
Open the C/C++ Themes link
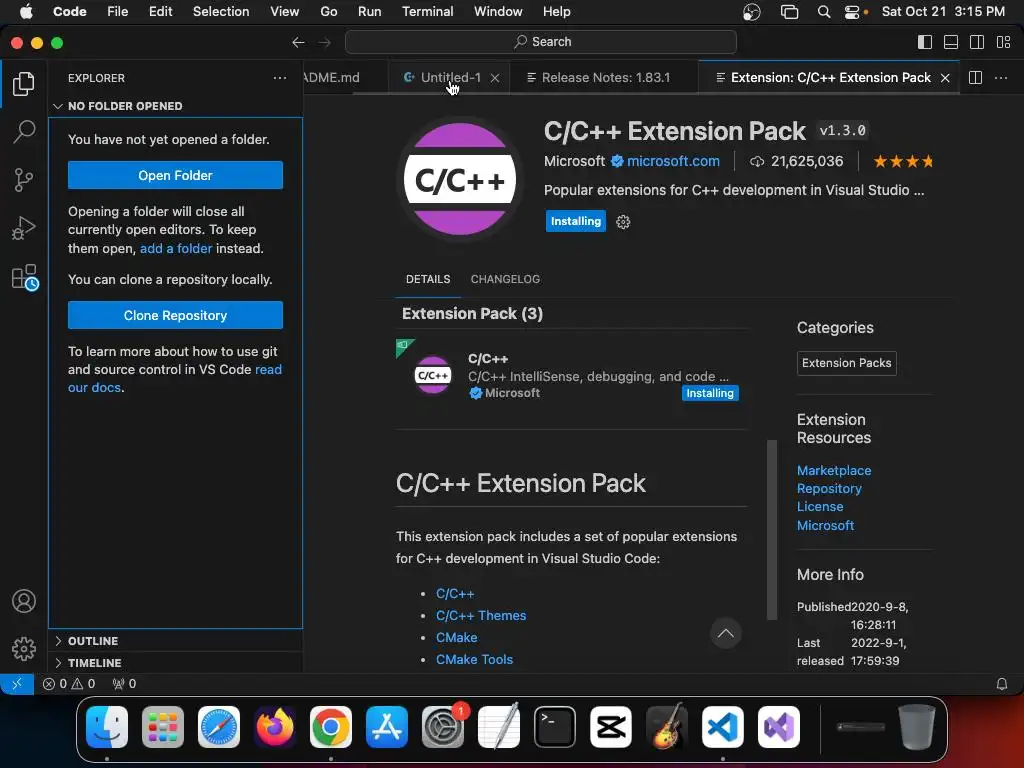pyautogui.click(x=481, y=616)
